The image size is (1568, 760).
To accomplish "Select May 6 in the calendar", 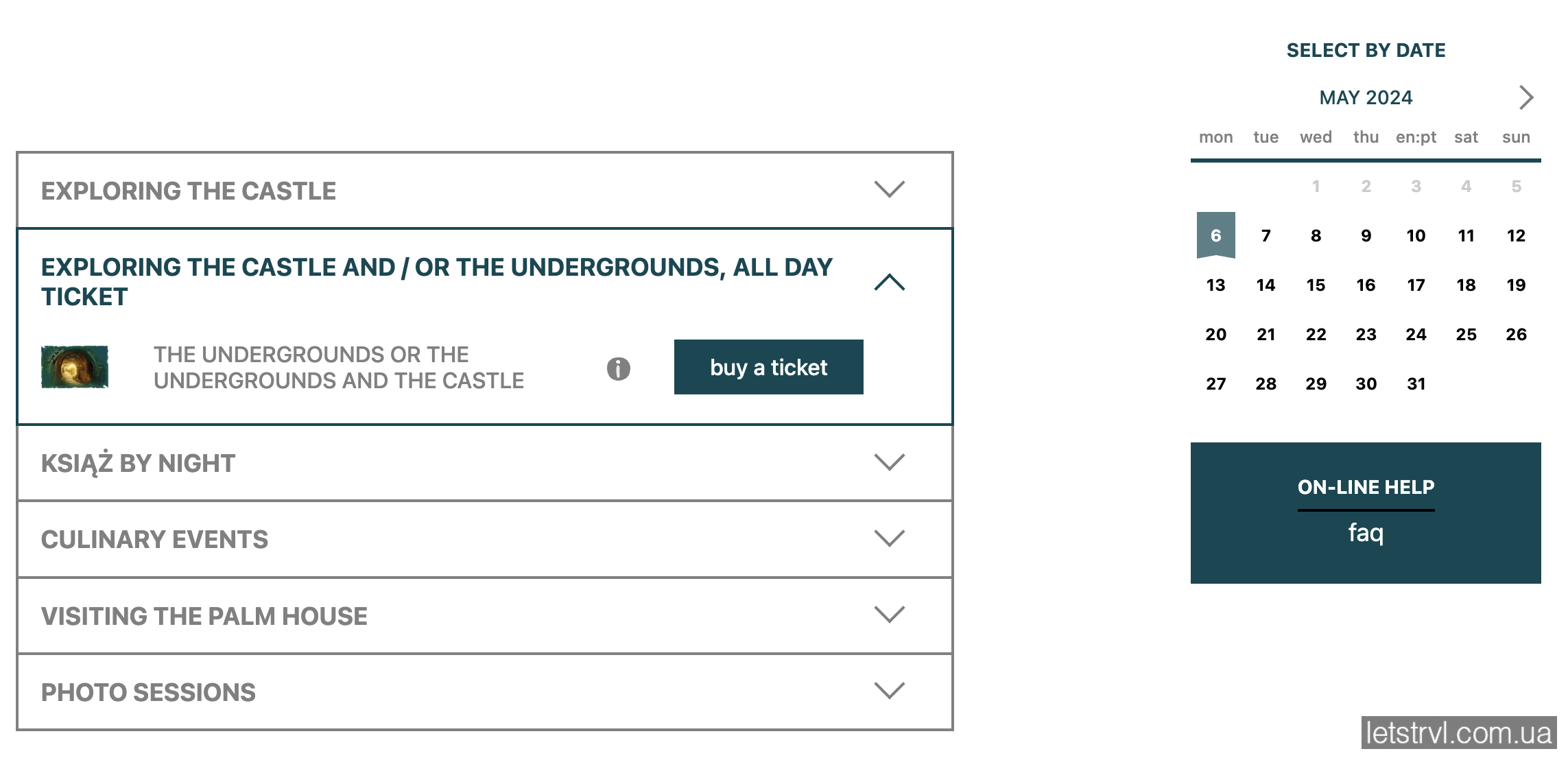I will coord(1215,235).
